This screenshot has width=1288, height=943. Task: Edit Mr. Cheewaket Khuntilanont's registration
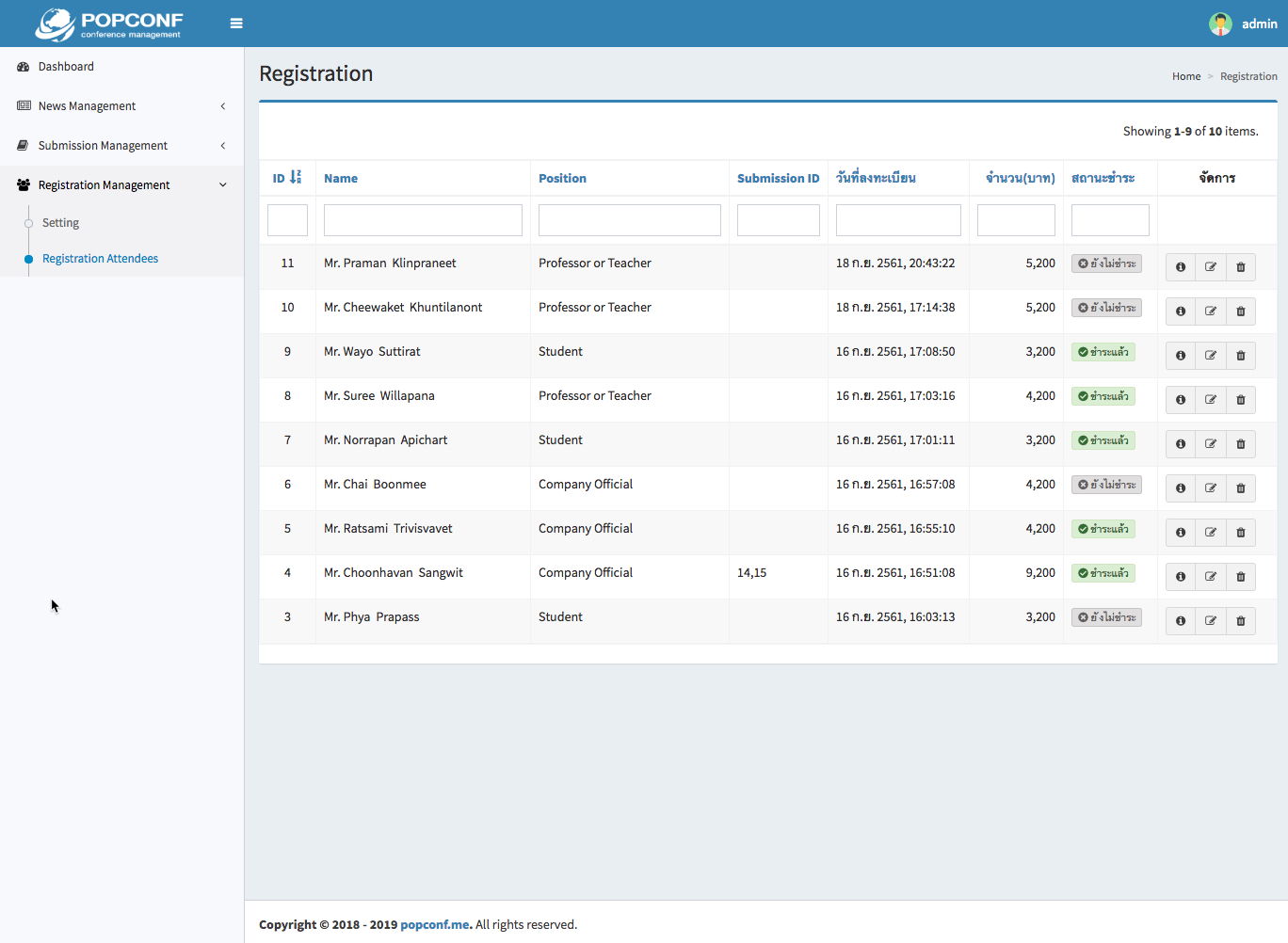(x=1210, y=312)
